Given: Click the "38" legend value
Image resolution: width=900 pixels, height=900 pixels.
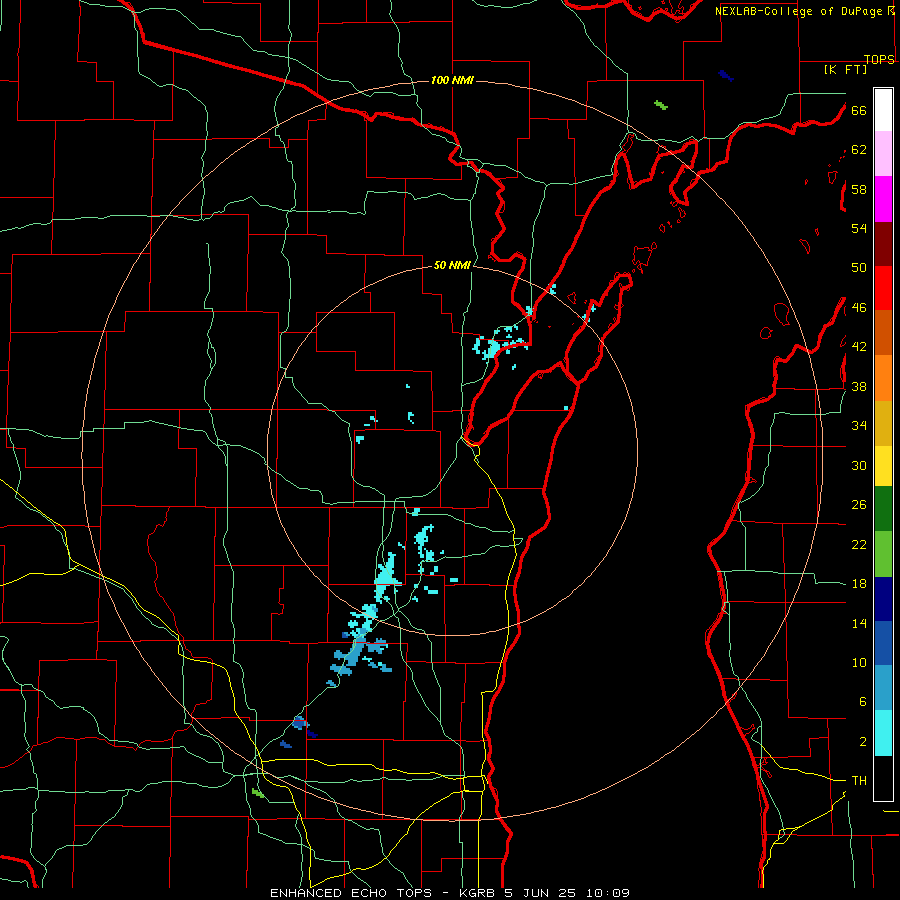Looking at the screenshot, I should pyautogui.click(x=859, y=386).
